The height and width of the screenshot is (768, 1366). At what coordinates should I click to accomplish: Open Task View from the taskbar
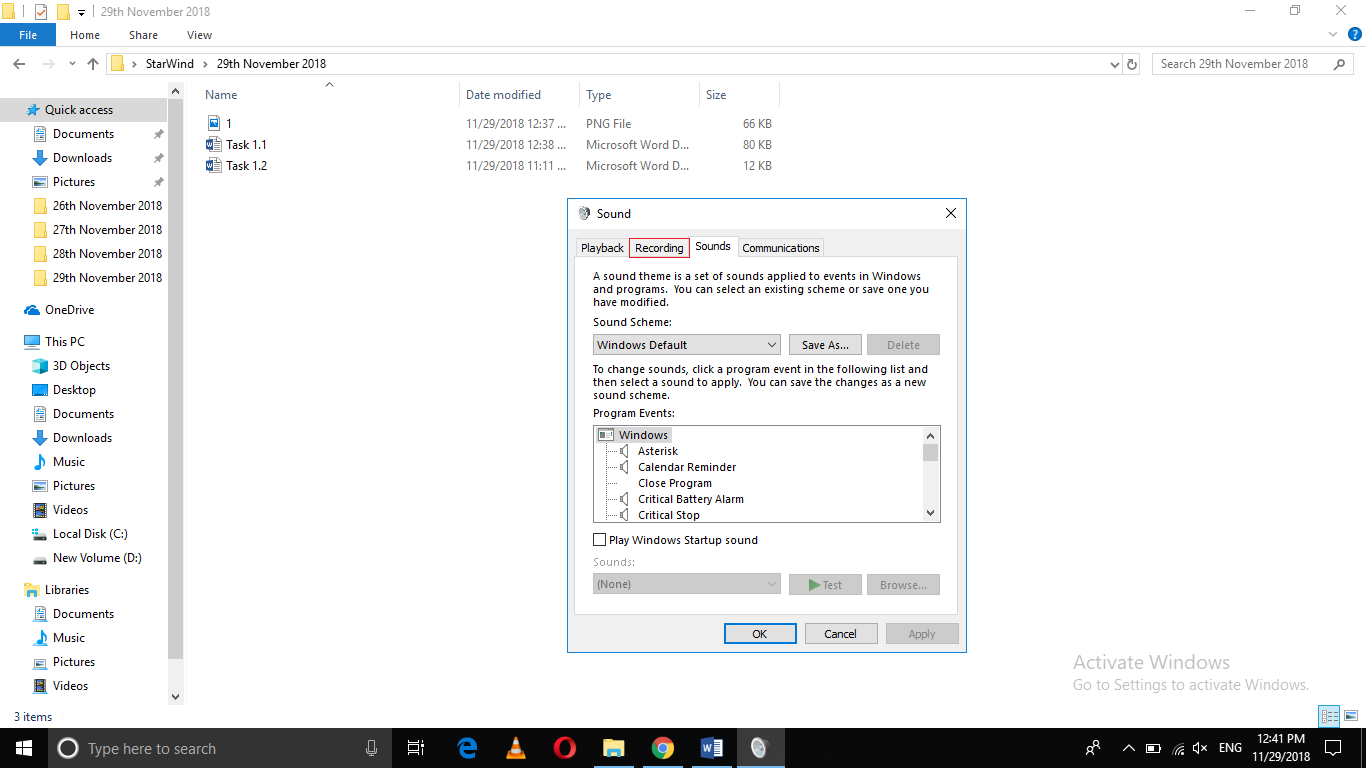pyautogui.click(x=416, y=747)
